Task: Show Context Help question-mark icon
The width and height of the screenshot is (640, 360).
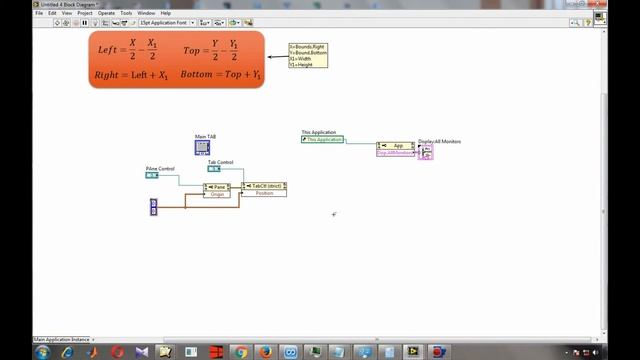Action: 588,23
